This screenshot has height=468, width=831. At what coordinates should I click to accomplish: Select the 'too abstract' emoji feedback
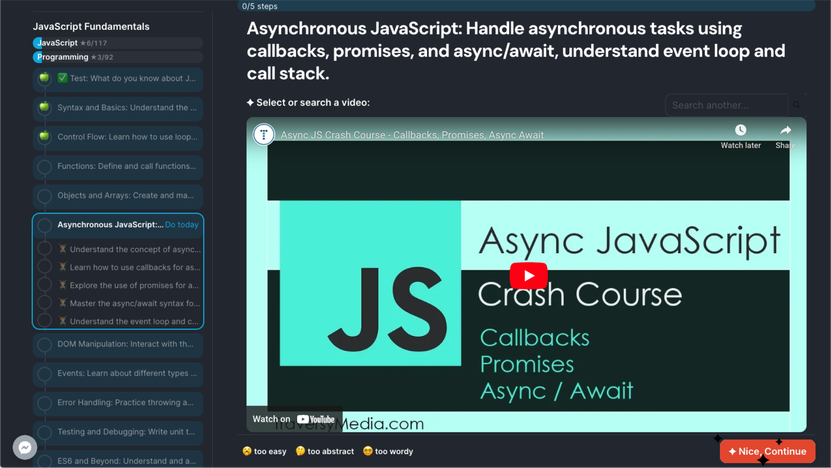[324, 452]
